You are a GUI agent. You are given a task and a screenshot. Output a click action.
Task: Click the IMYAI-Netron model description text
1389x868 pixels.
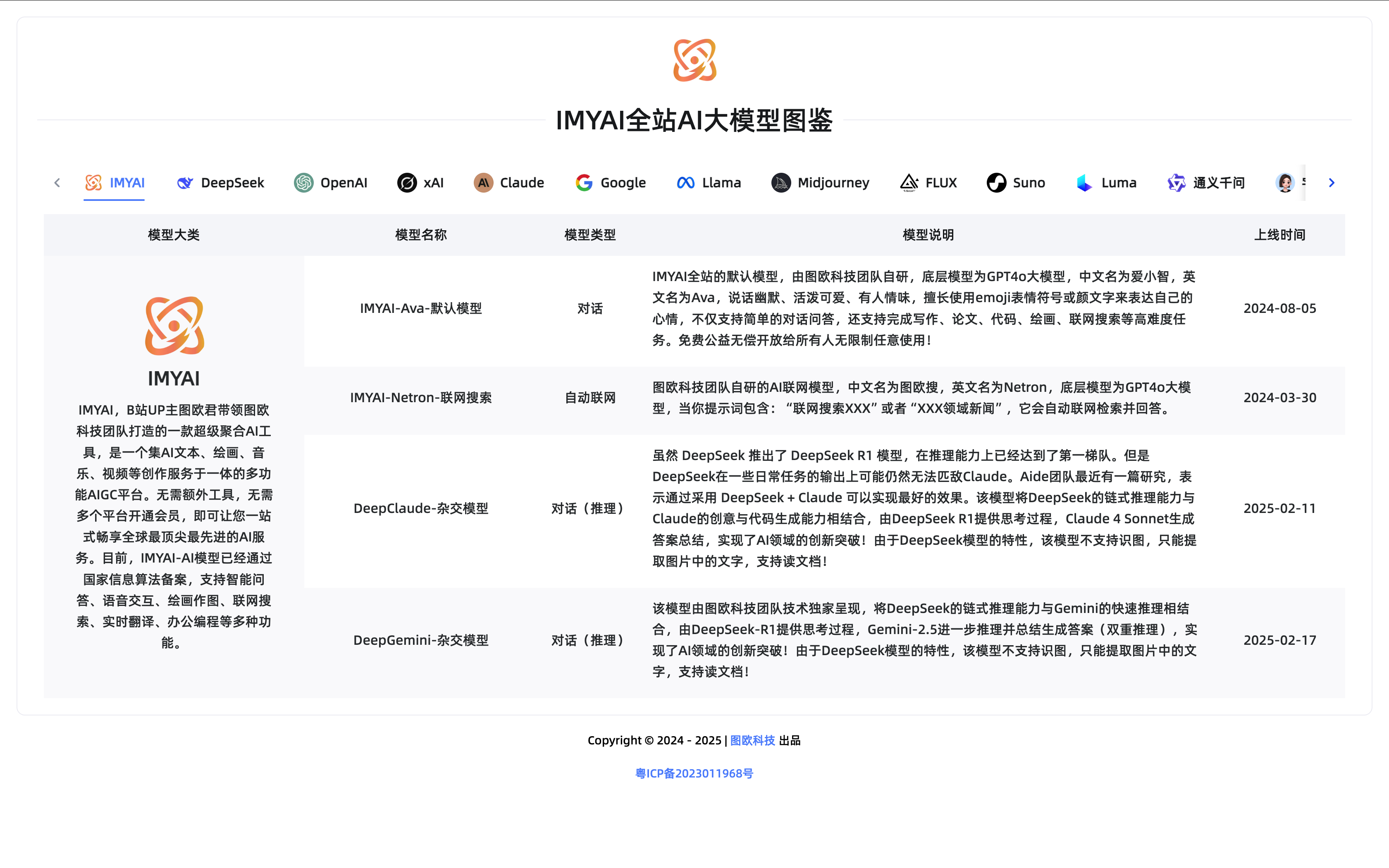(922, 397)
